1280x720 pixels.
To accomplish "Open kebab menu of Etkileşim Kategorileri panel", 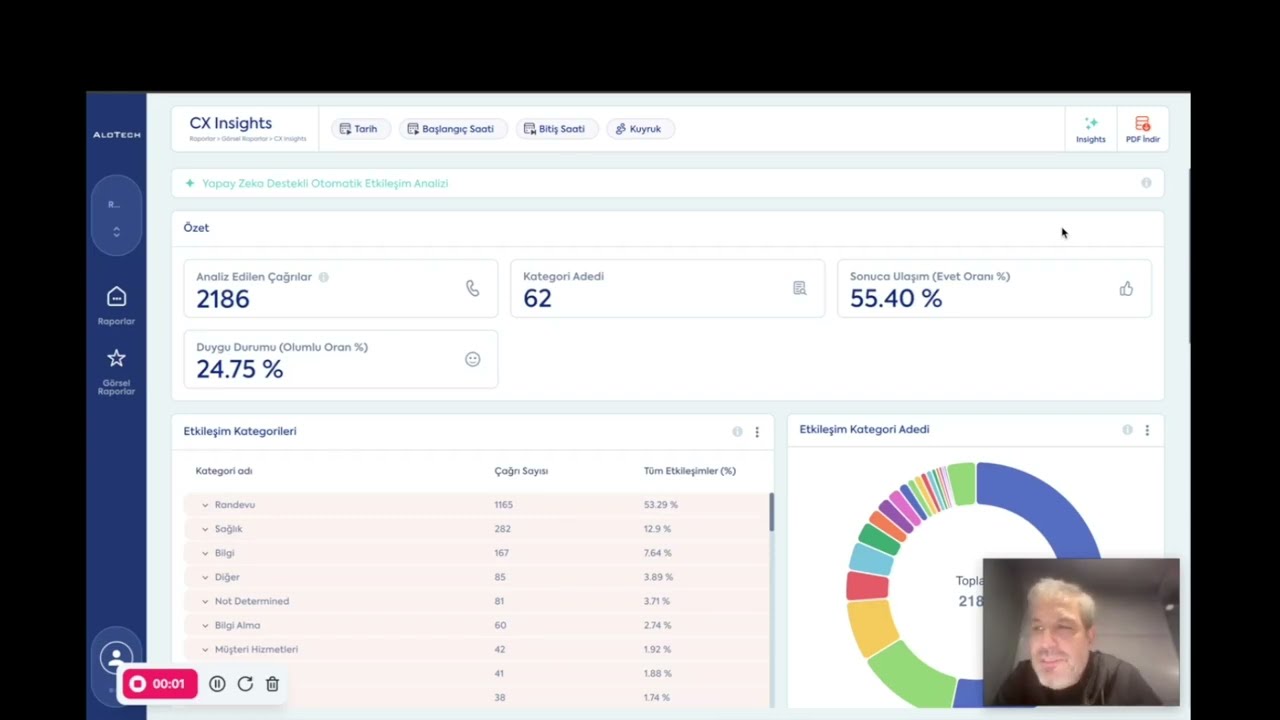I will [757, 432].
